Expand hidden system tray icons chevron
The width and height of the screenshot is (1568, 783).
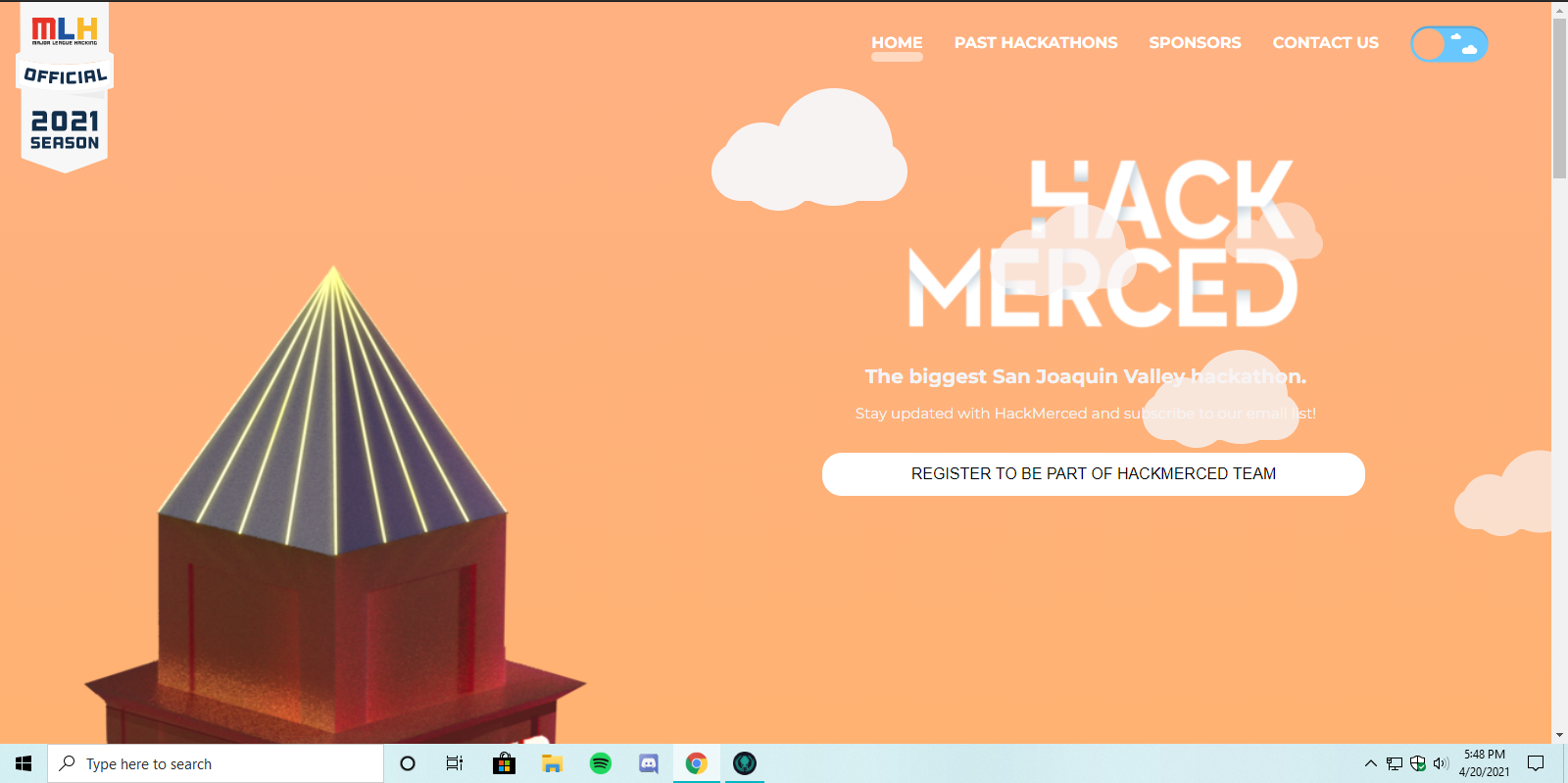click(x=1371, y=763)
